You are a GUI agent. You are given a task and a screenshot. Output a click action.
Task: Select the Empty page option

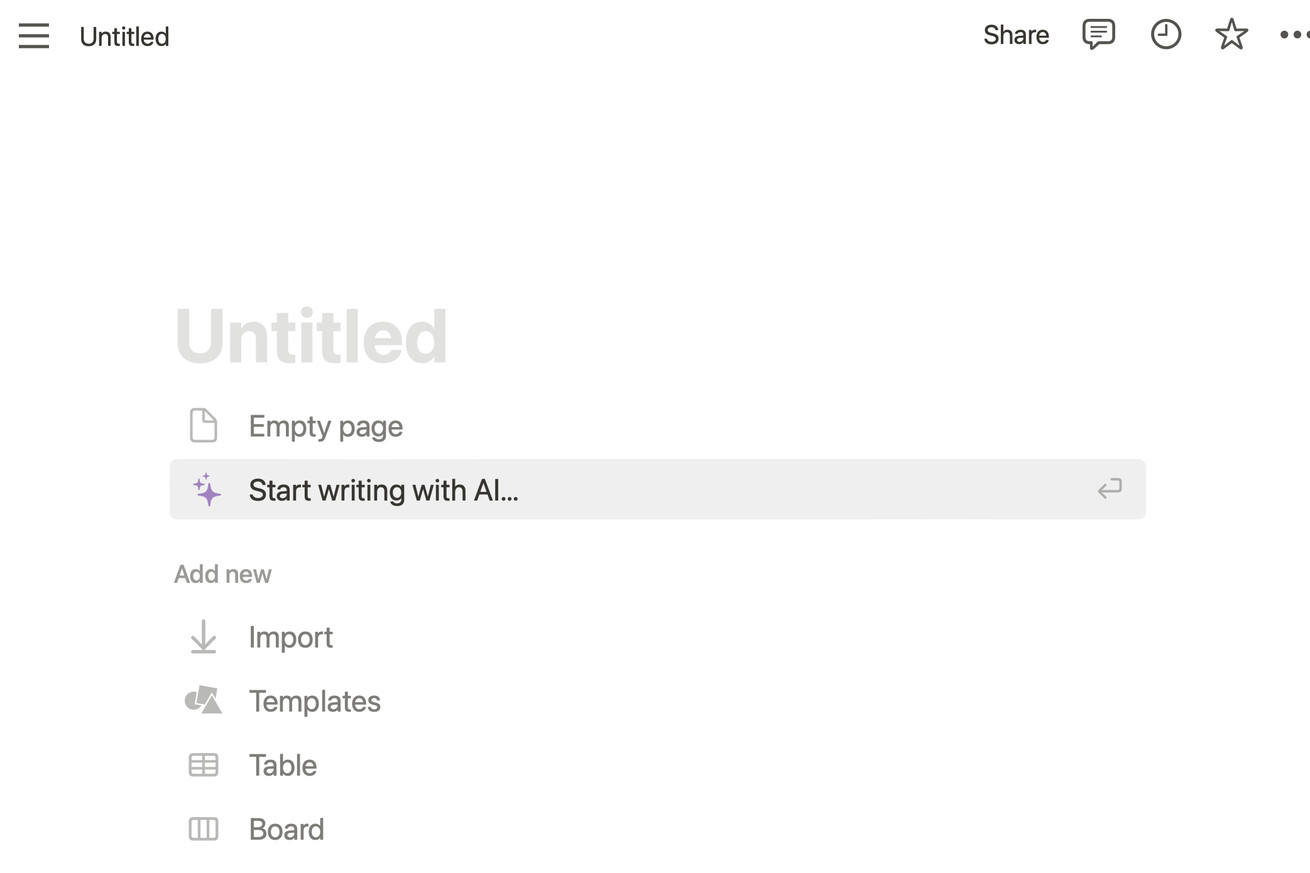click(325, 426)
